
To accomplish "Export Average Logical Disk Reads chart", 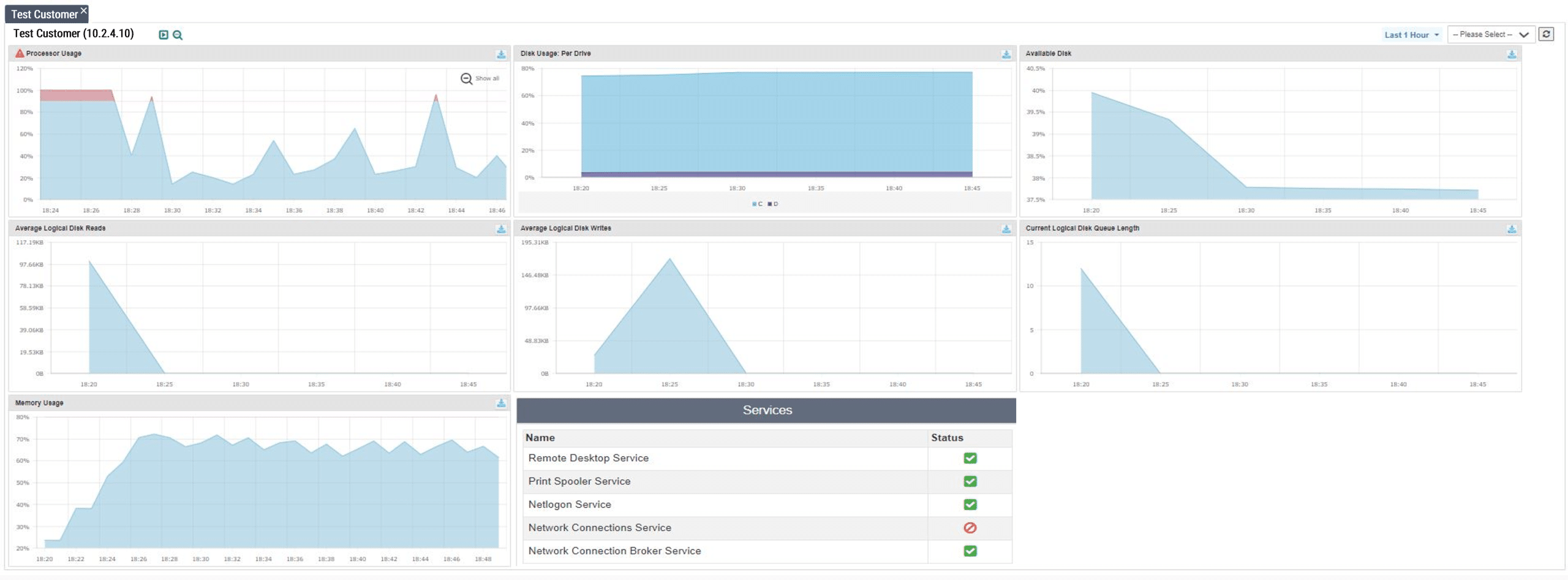I will [x=500, y=229].
